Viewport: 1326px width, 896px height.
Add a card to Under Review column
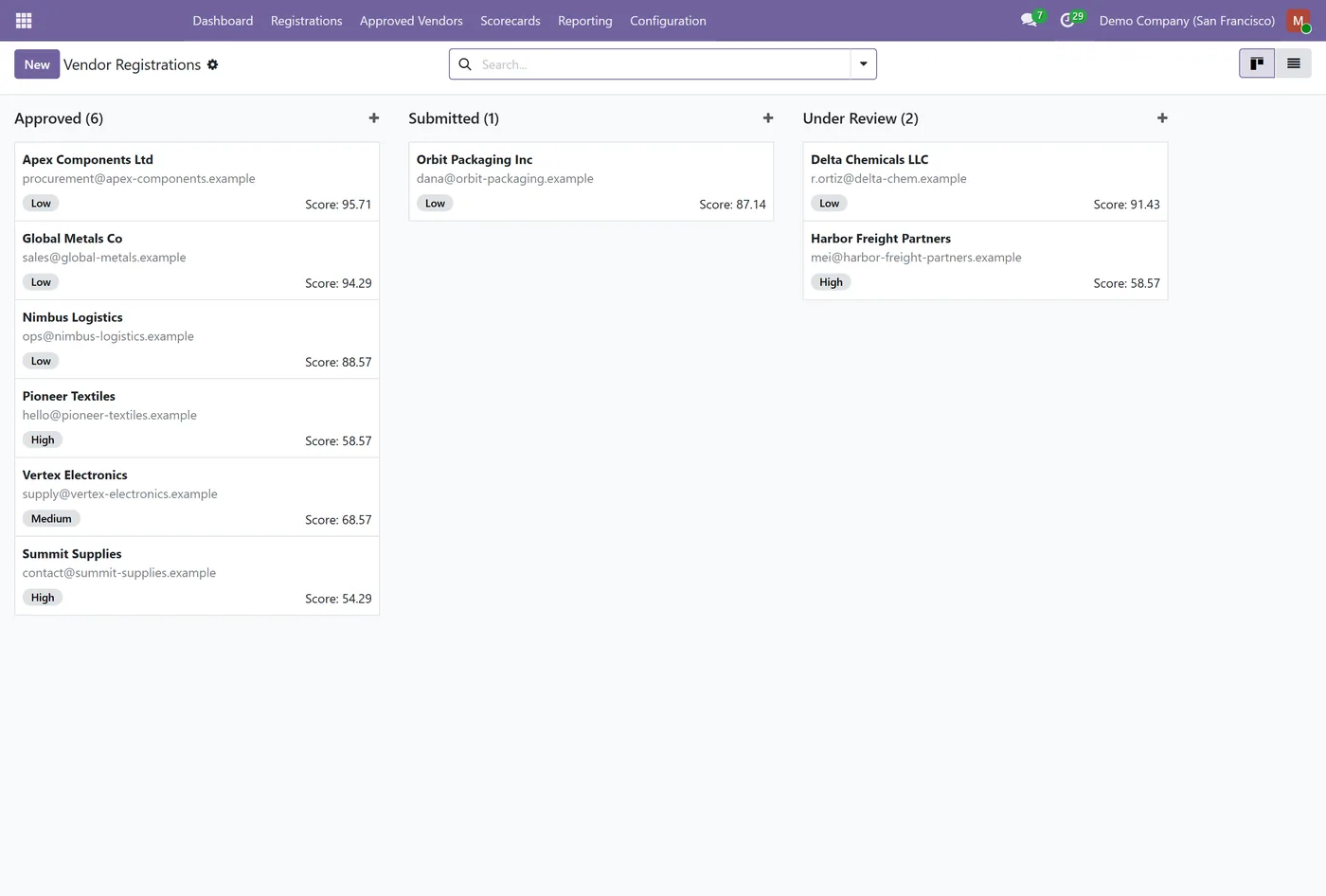click(x=1162, y=118)
